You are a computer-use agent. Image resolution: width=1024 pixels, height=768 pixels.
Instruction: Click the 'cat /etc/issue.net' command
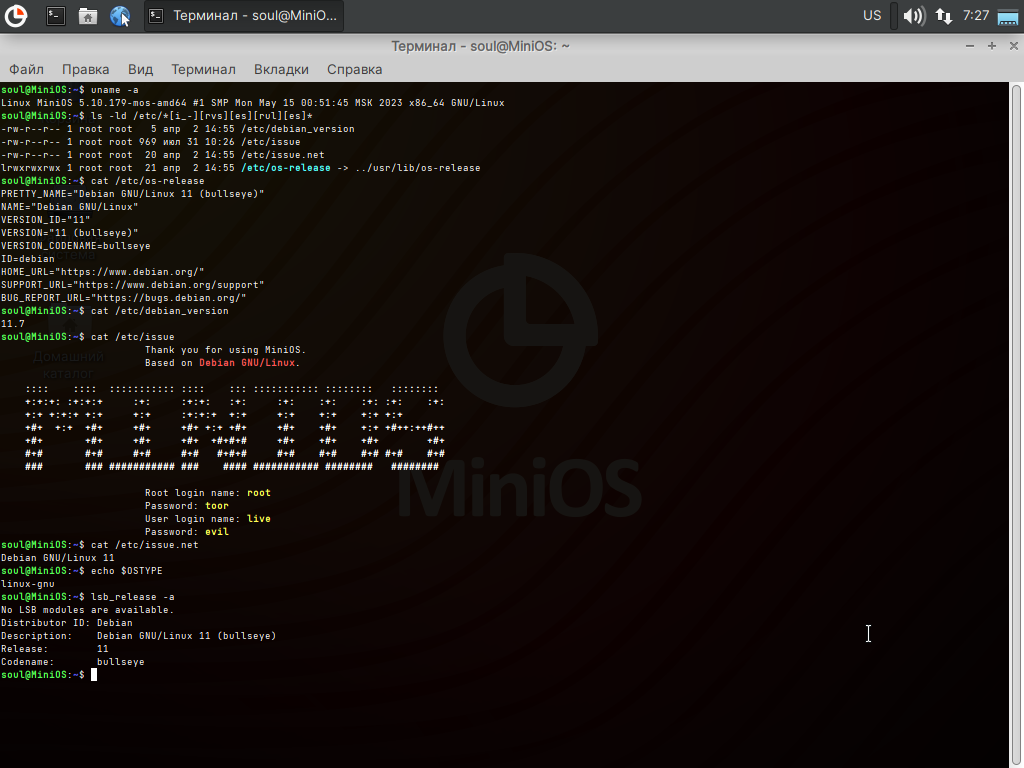(x=144, y=545)
